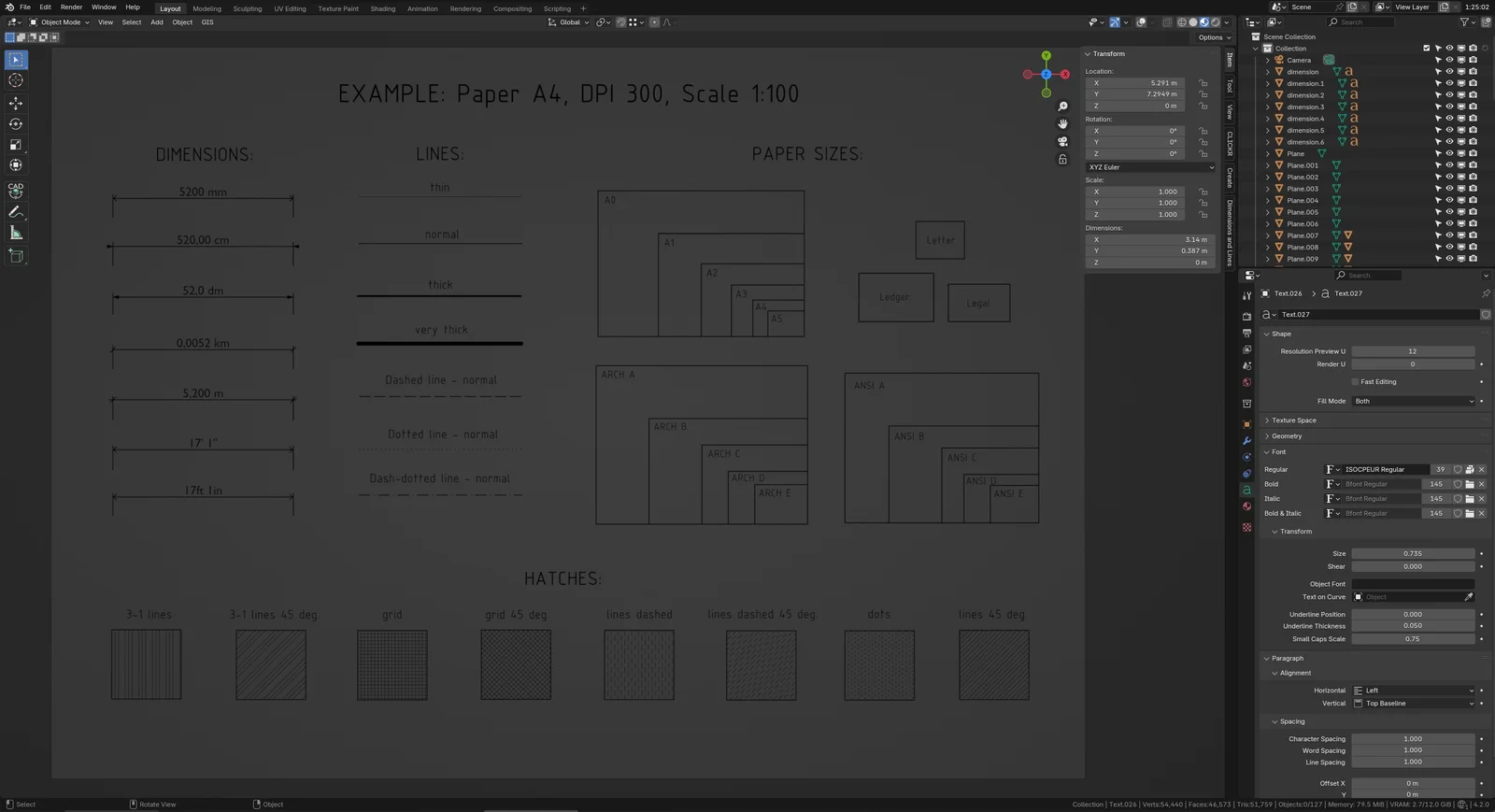Switch to the Modeling workspace tab
The width and height of the screenshot is (1495, 812).
(206, 8)
